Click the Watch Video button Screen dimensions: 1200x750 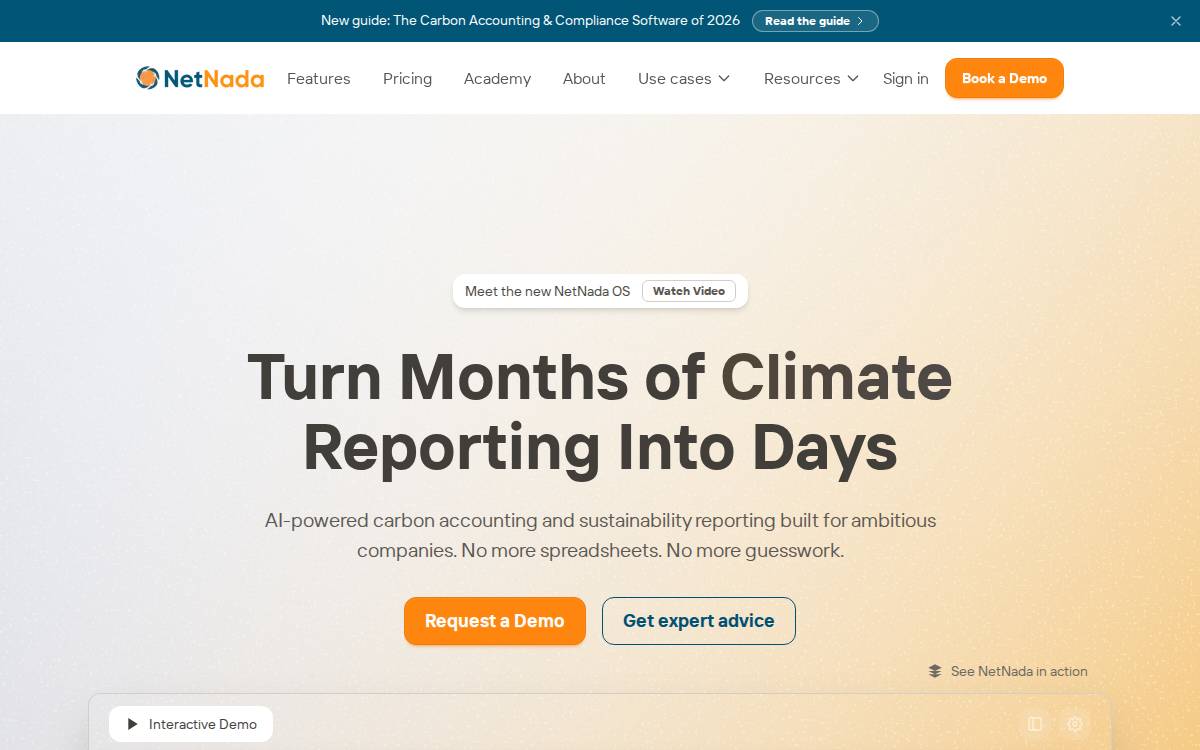click(689, 291)
